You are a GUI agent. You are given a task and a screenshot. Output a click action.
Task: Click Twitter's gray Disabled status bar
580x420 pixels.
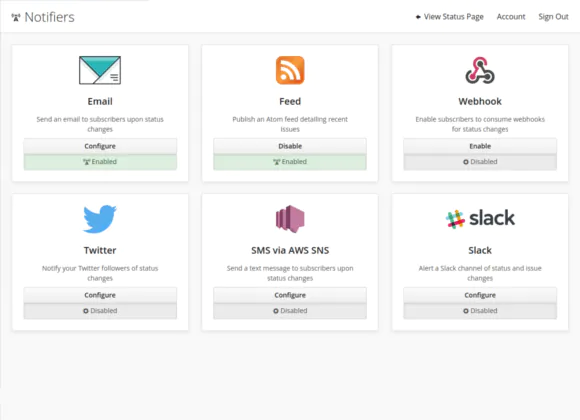[100, 311]
